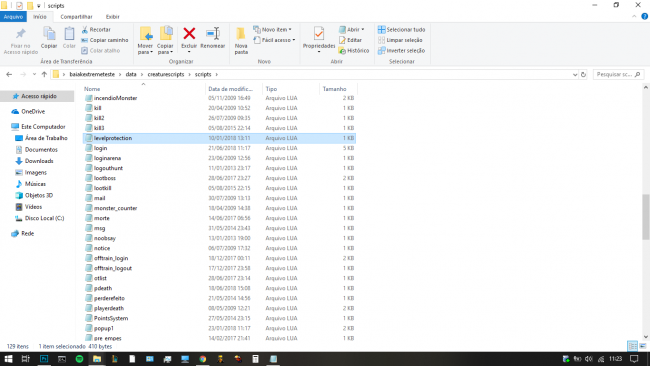Screen dimensions: 650x366
Task: Click the Pesquisar search field
Action: (x=618, y=74)
